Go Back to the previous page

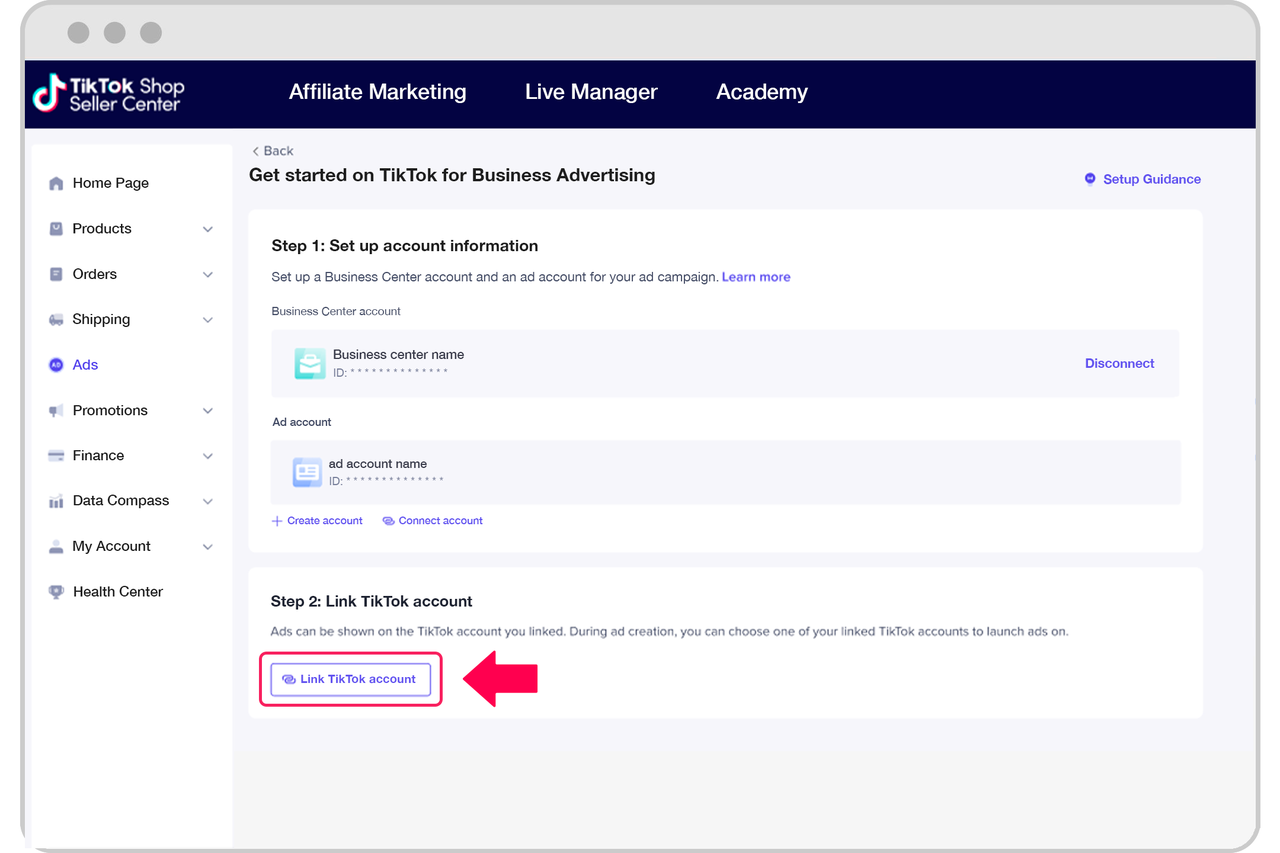272,151
